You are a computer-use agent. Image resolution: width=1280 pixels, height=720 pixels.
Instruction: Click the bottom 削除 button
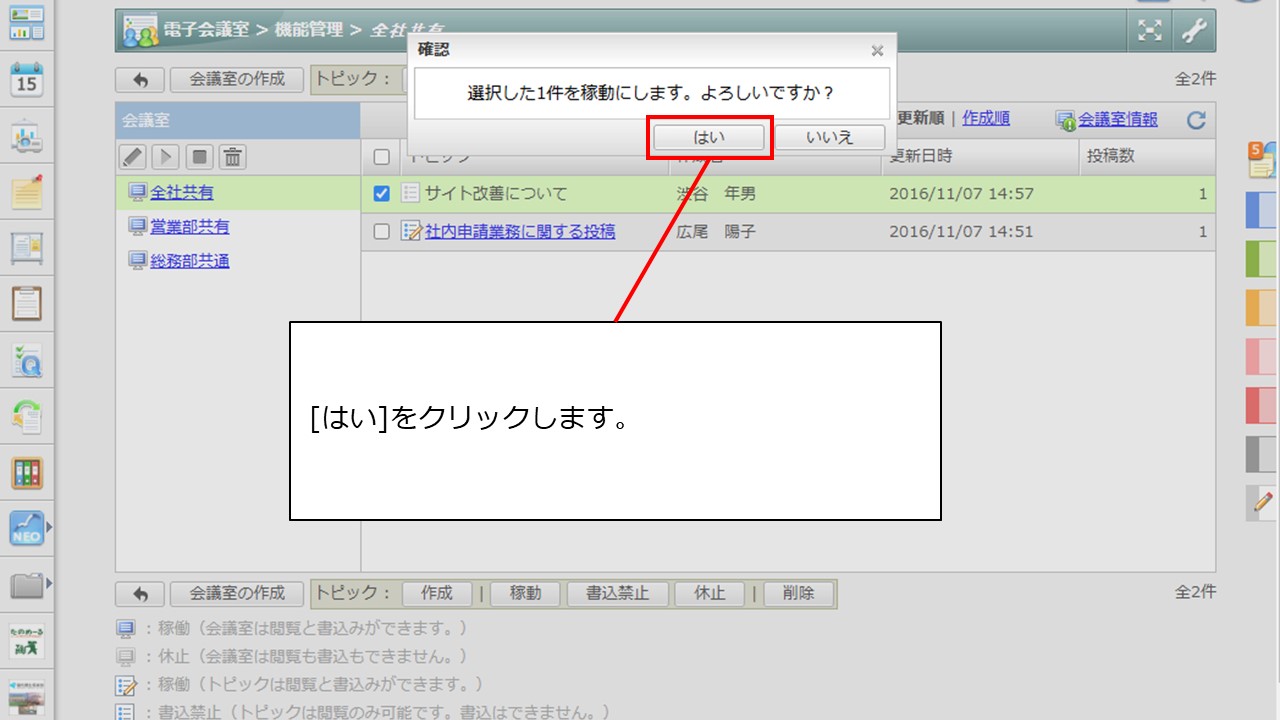click(798, 594)
